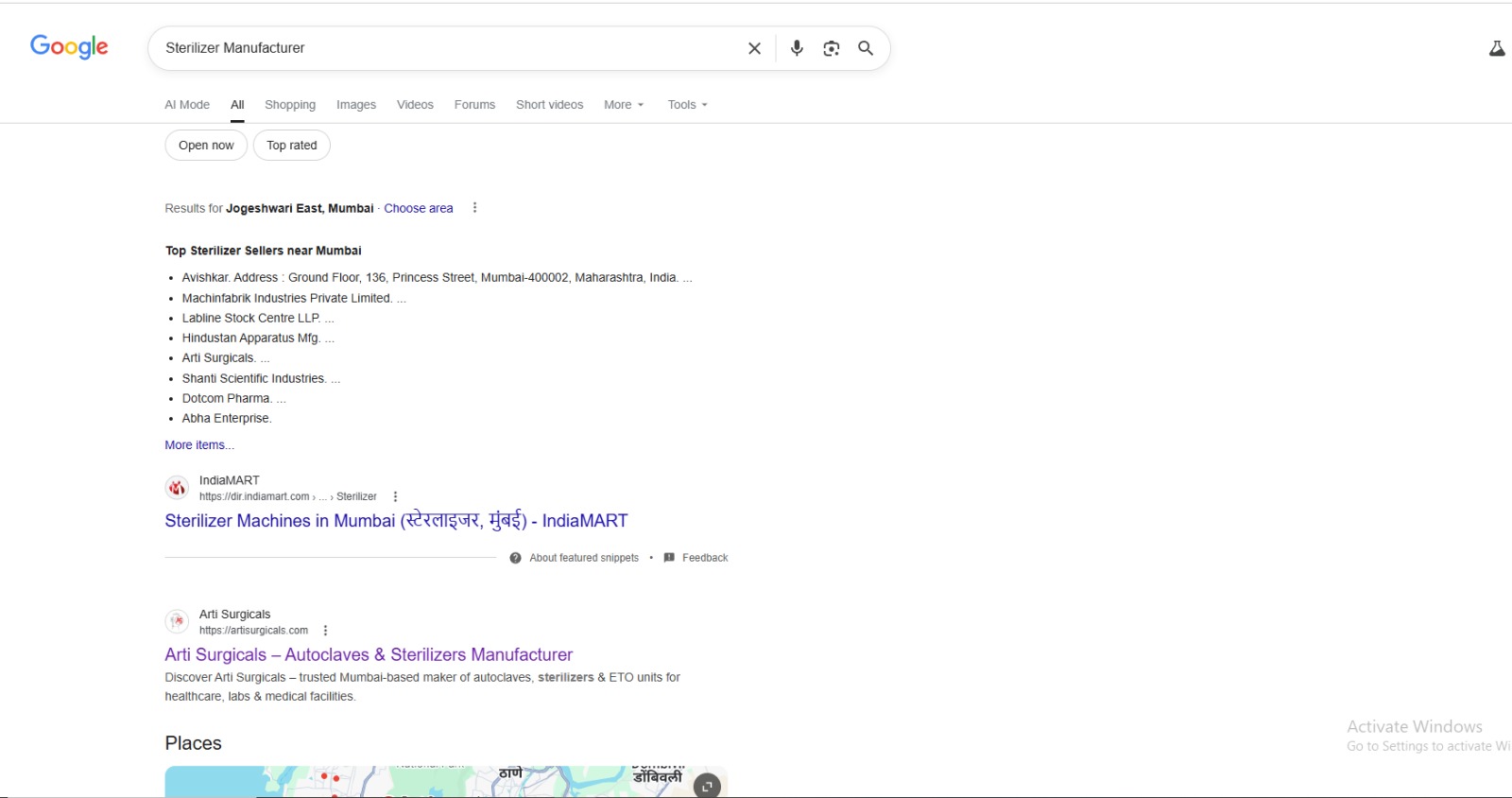Click the IndiaMART site name above result
Viewport: 1512px width, 798px height.
[x=230, y=480]
